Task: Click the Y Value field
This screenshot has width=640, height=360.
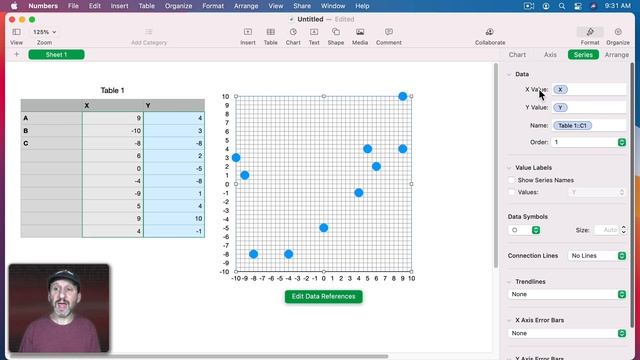Action: click(589, 107)
